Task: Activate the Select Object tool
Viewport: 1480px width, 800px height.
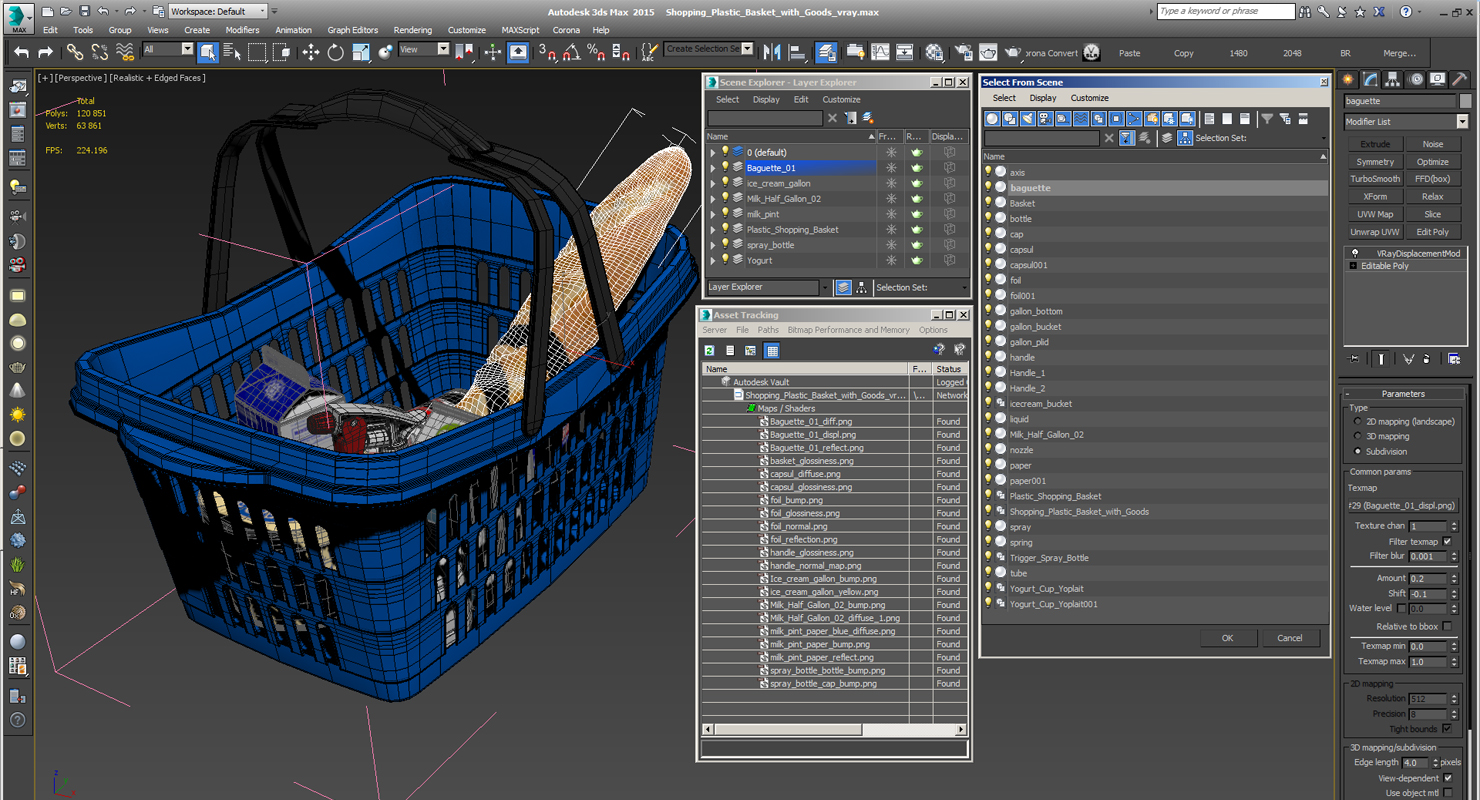Action: [x=208, y=52]
